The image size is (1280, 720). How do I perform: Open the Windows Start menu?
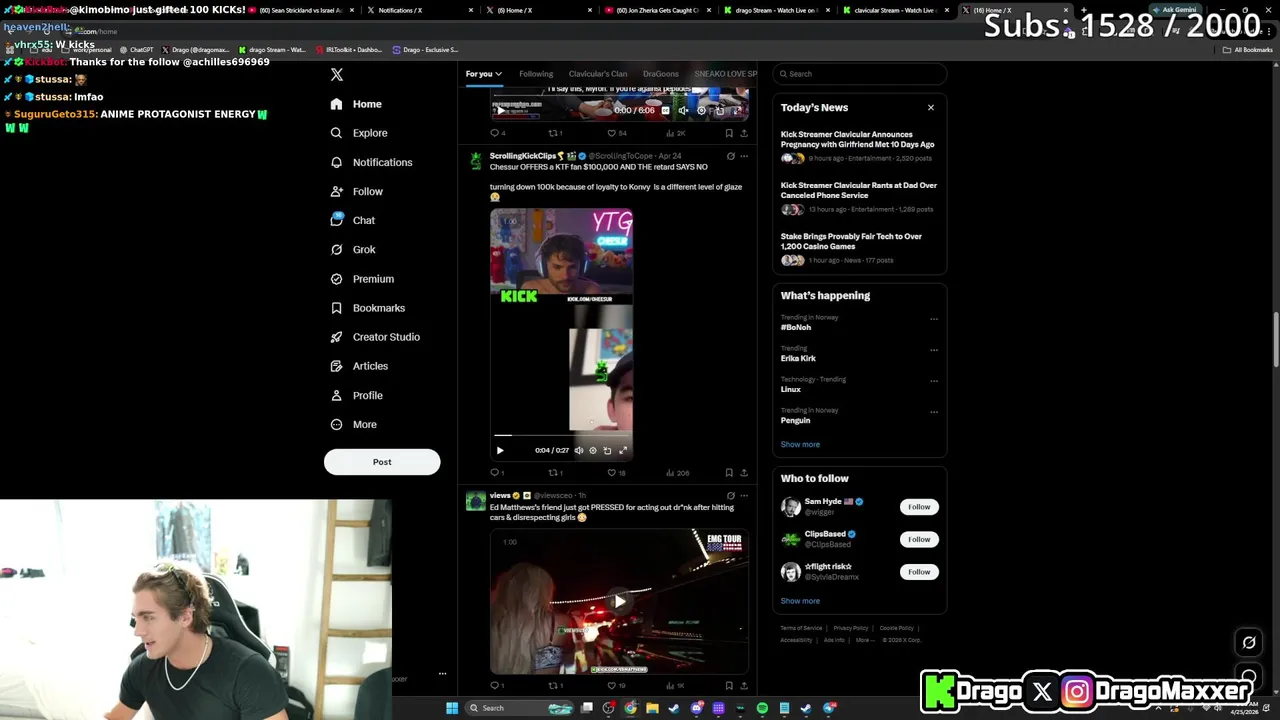452,708
